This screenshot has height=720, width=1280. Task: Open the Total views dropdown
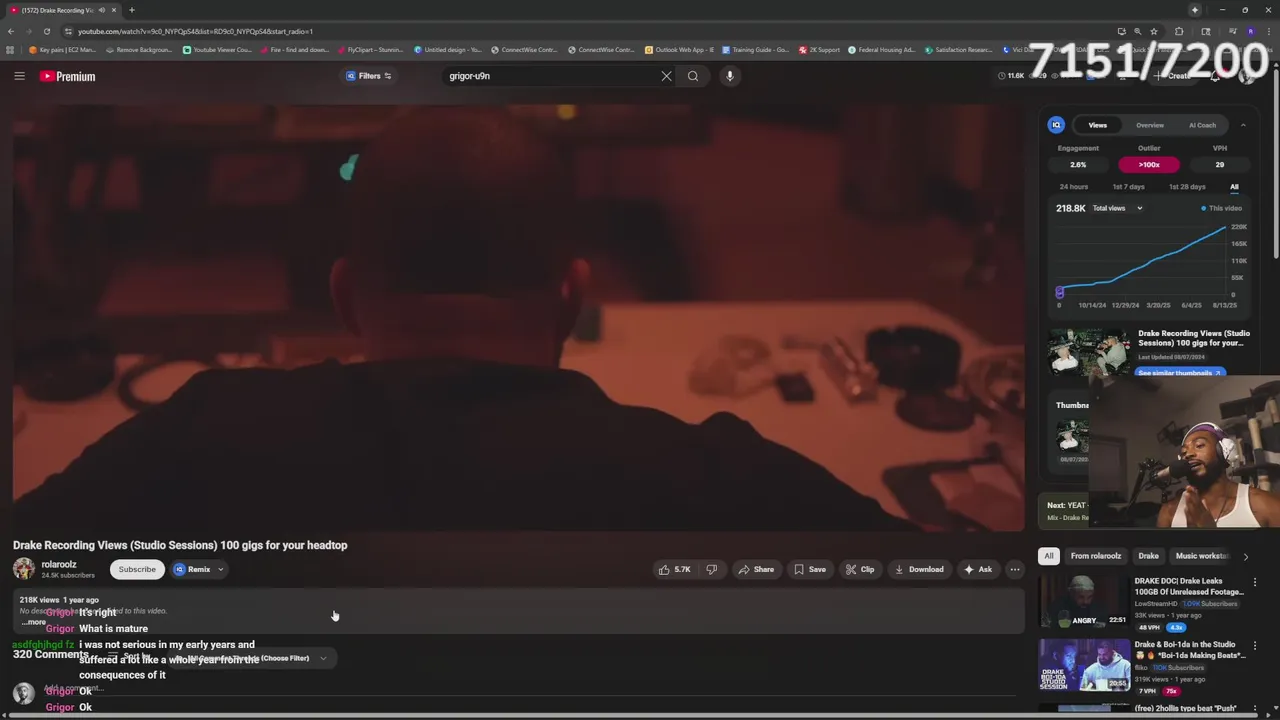(1117, 208)
